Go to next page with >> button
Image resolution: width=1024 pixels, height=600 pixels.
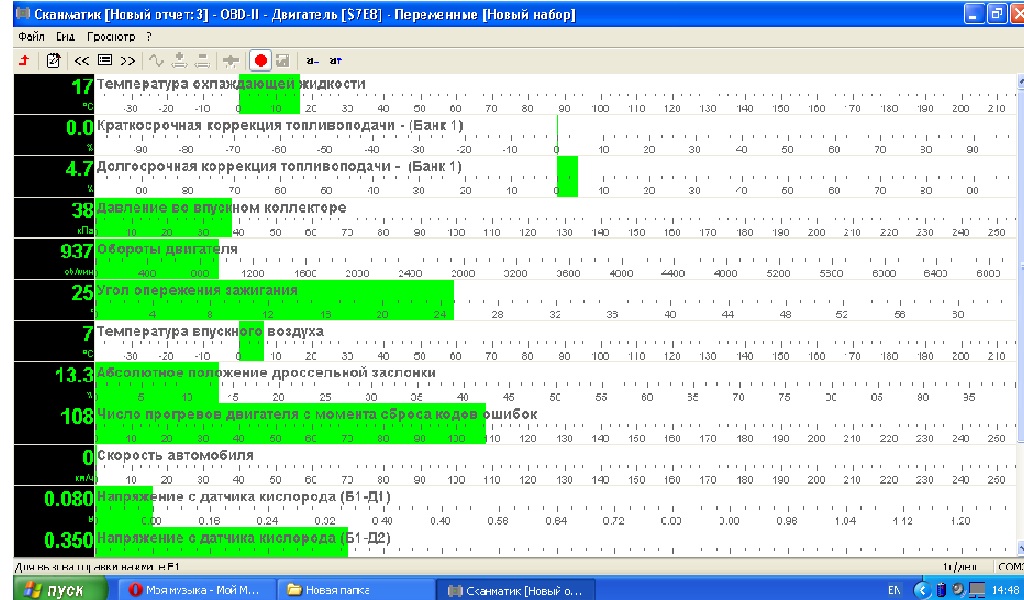click(x=128, y=61)
